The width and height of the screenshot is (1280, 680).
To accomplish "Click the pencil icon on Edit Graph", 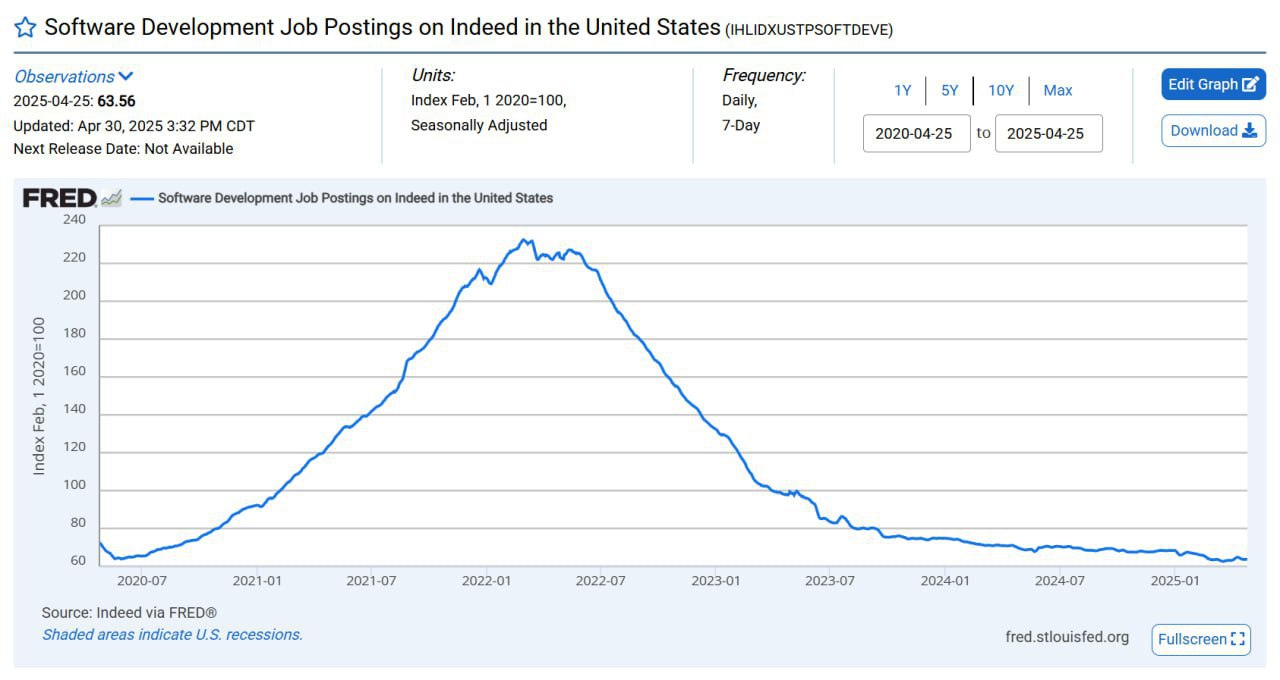I will (x=1250, y=85).
